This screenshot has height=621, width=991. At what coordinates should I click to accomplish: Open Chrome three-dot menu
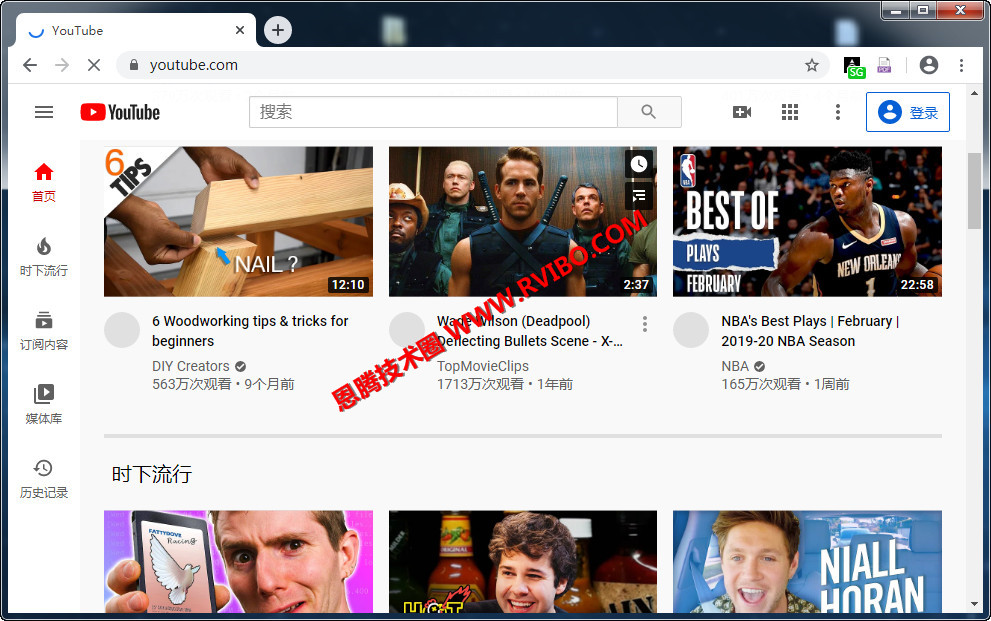961,65
